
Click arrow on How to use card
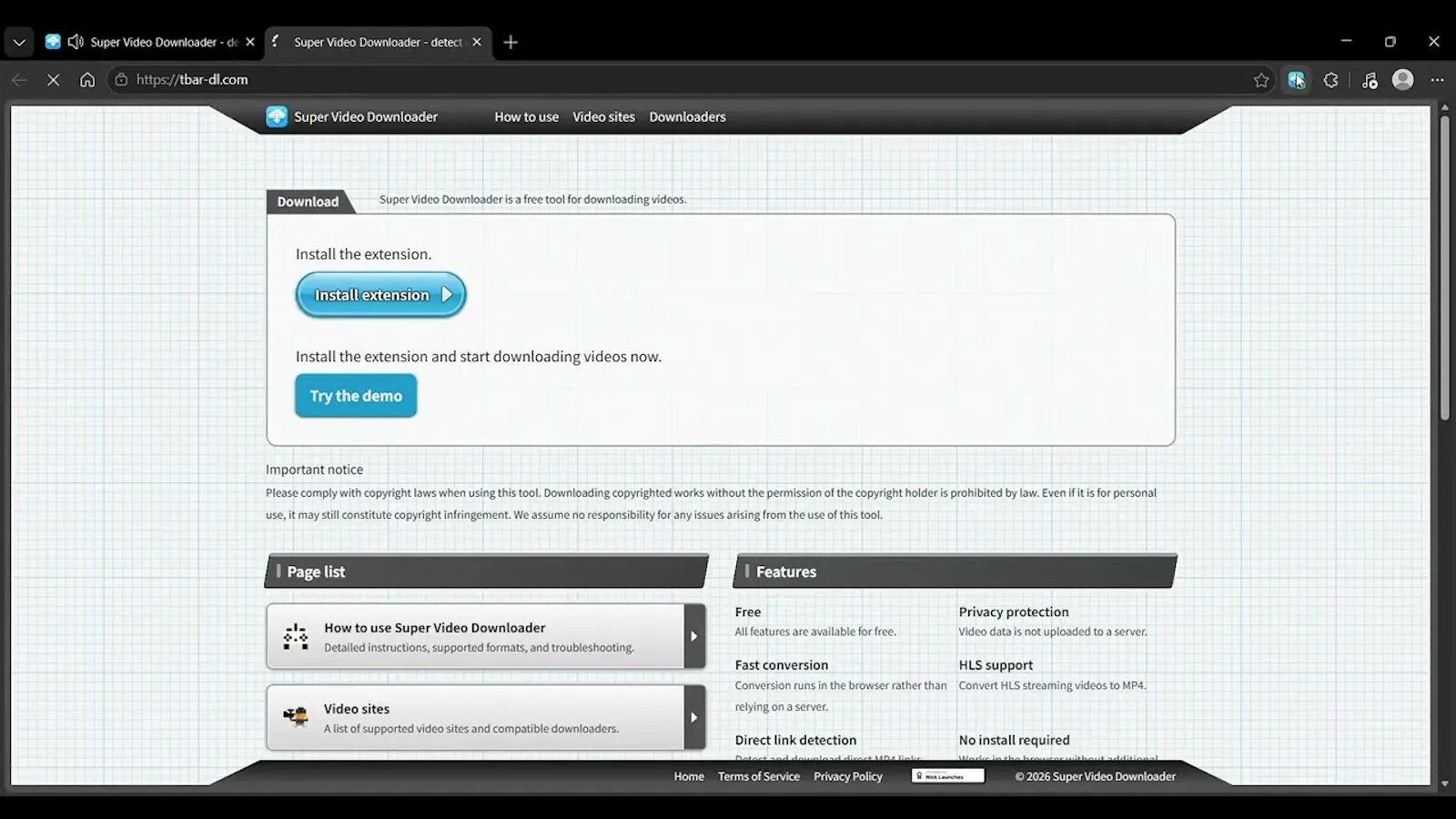[x=694, y=636]
